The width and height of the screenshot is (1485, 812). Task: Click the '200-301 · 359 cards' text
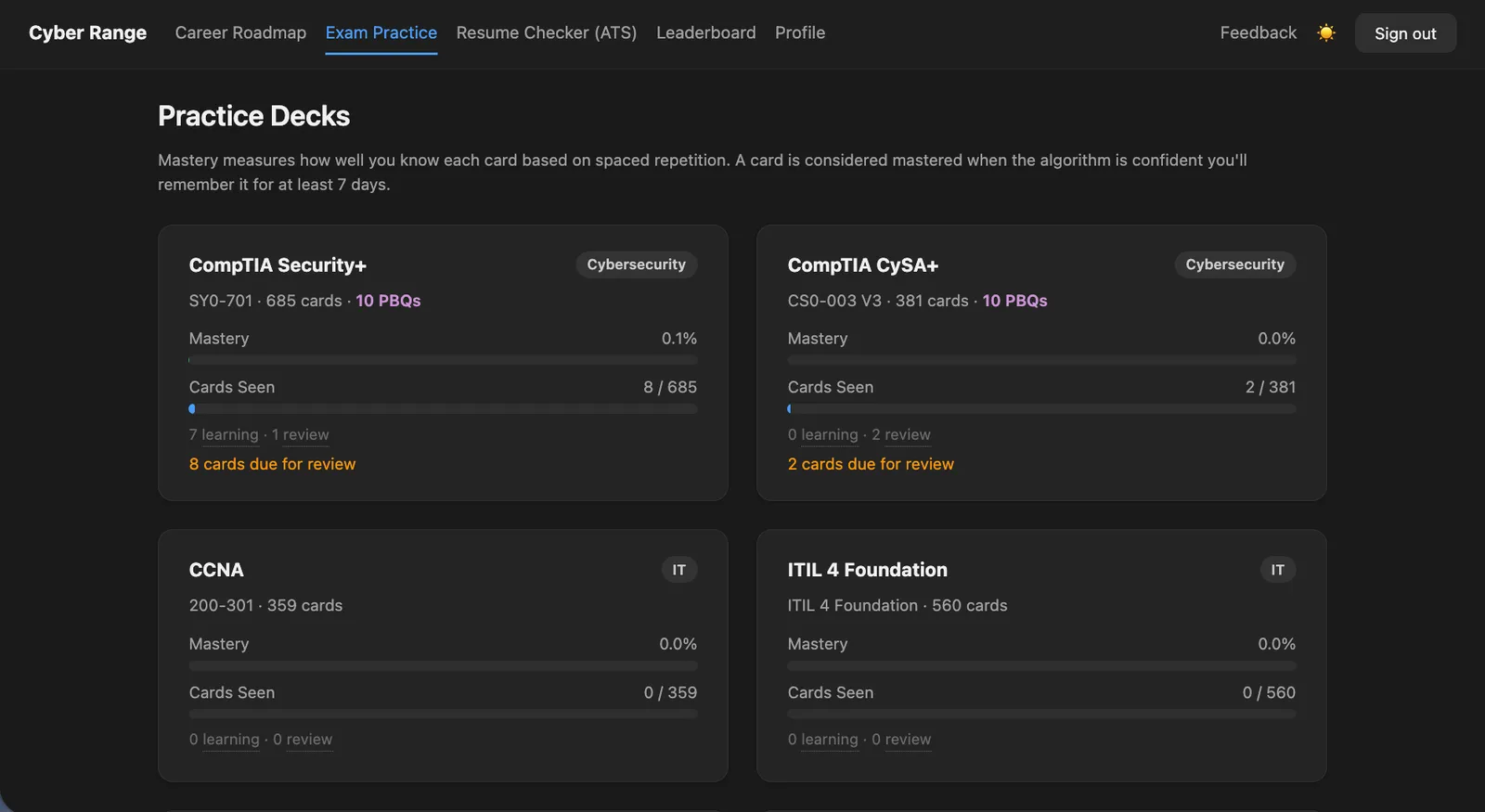[265, 605]
